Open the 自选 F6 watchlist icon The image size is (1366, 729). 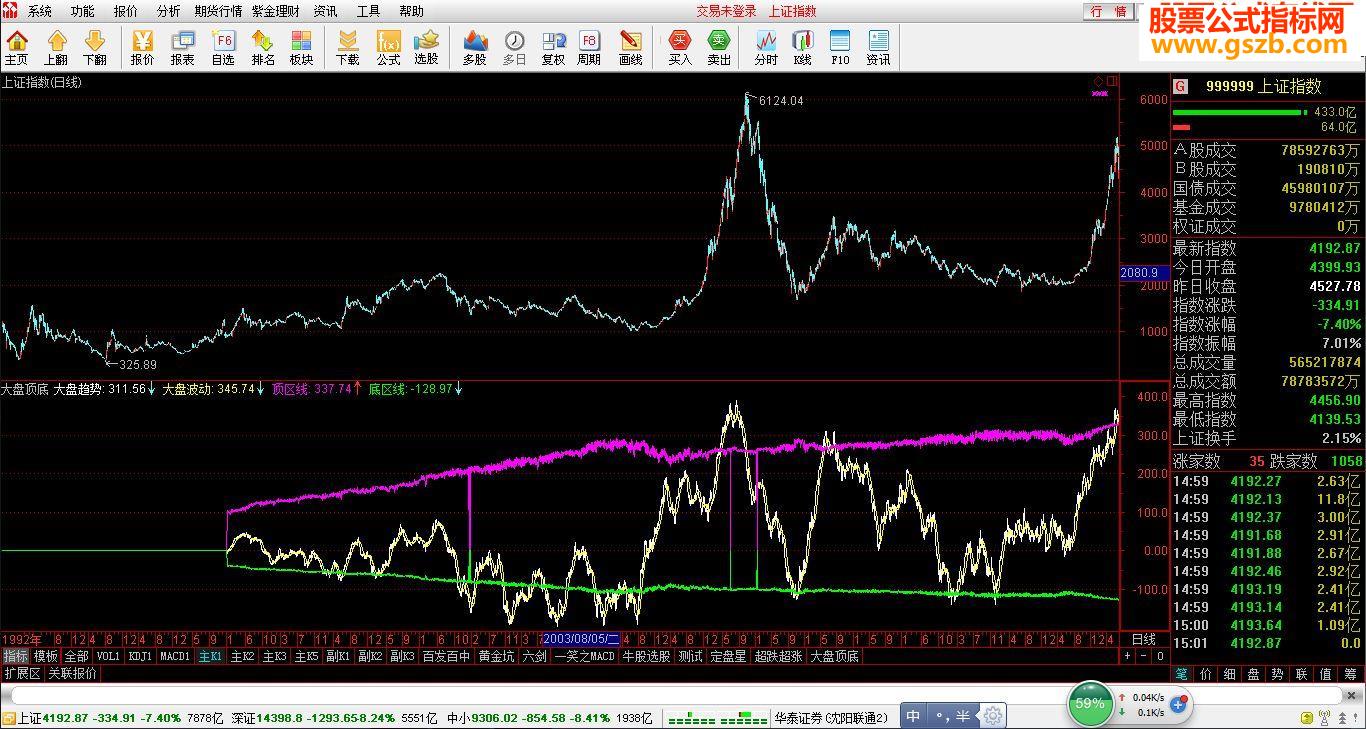coord(223,47)
